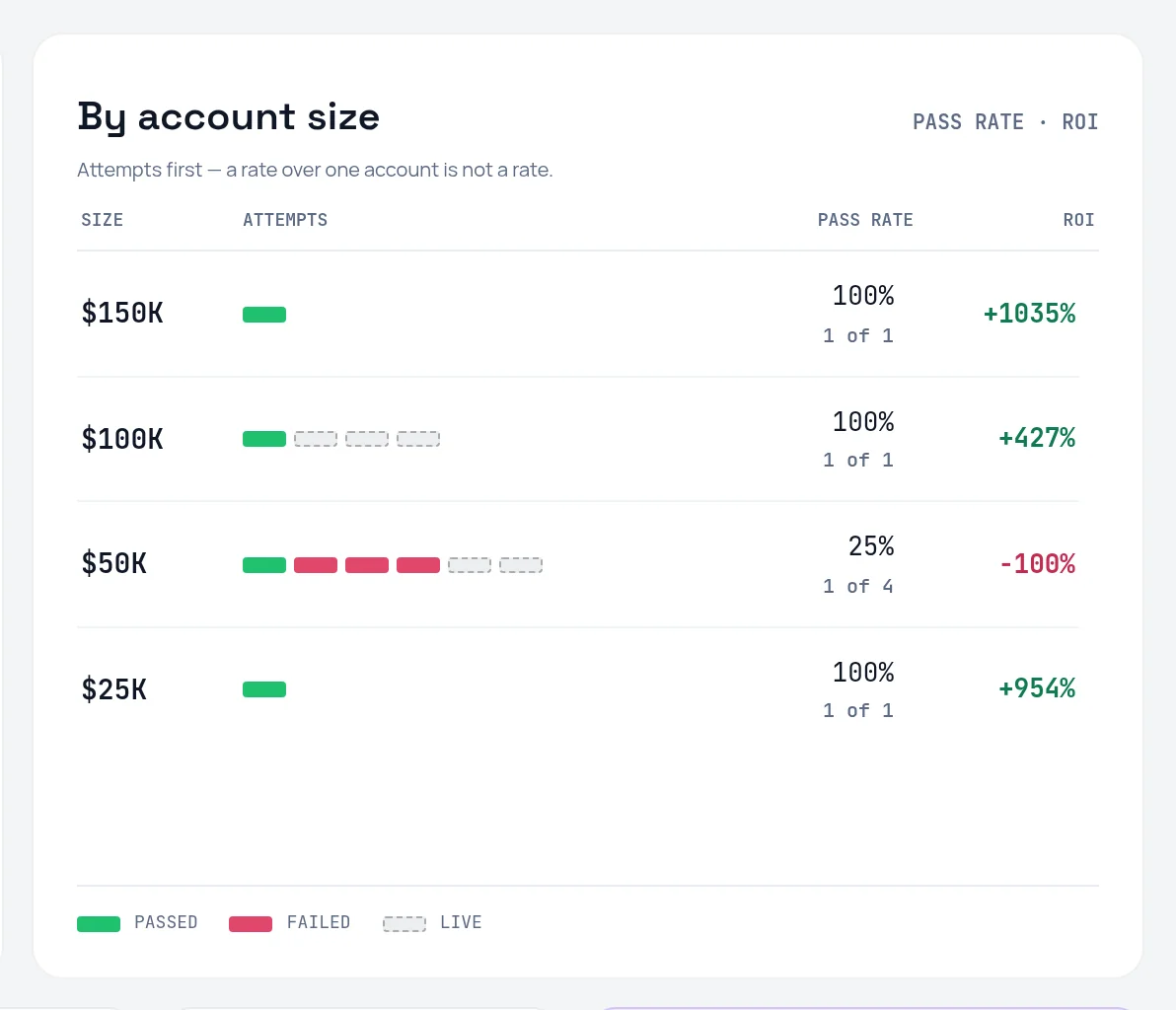Click the green passed bar in the $25K row

[264, 689]
